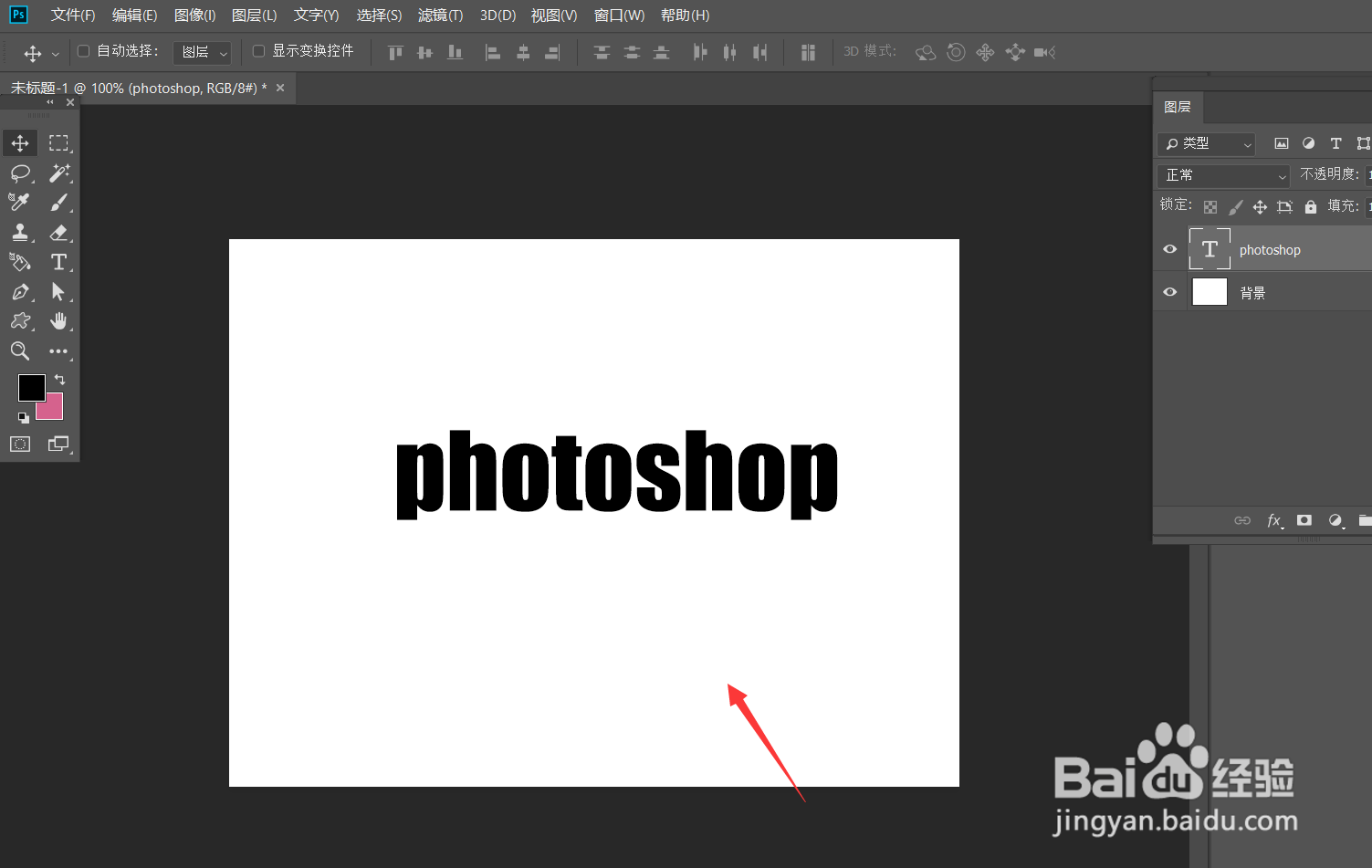Open the fx layer style menu

tap(1274, 520)
